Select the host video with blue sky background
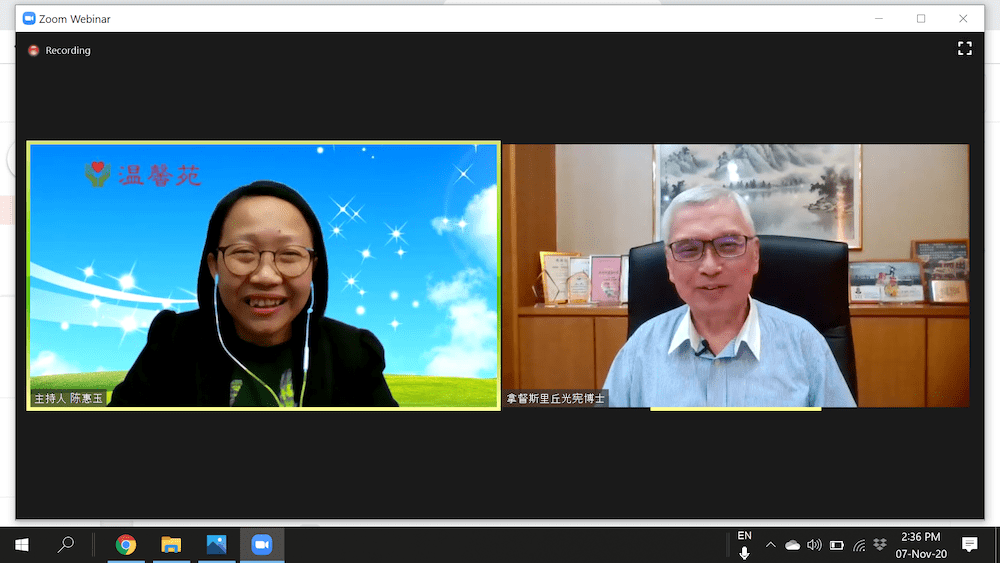 (x=264, y=275)
